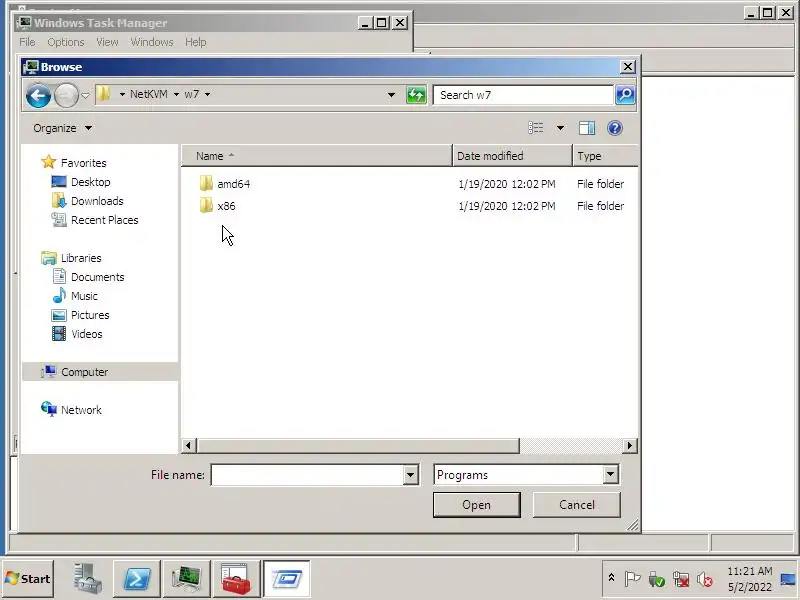
Task: Open Recent Places in navigation pane
Action: tap(105, 220)
